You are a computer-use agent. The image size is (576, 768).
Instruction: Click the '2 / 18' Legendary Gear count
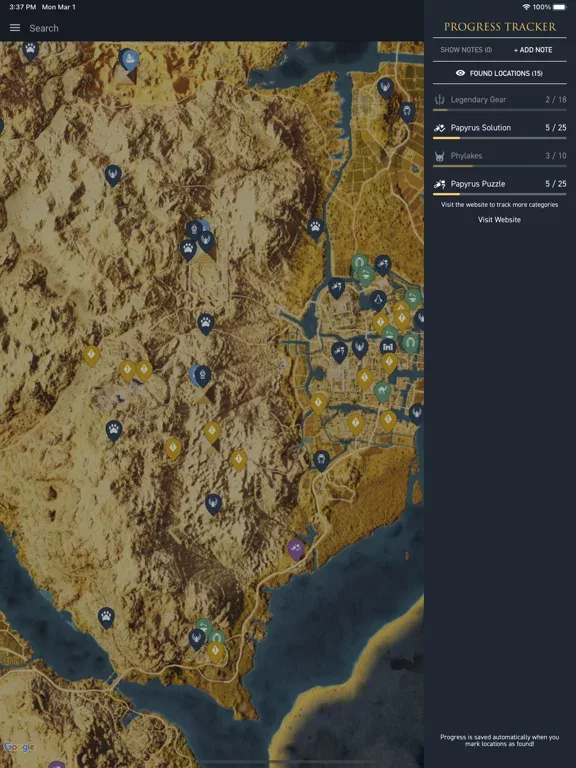click(556, 99)
